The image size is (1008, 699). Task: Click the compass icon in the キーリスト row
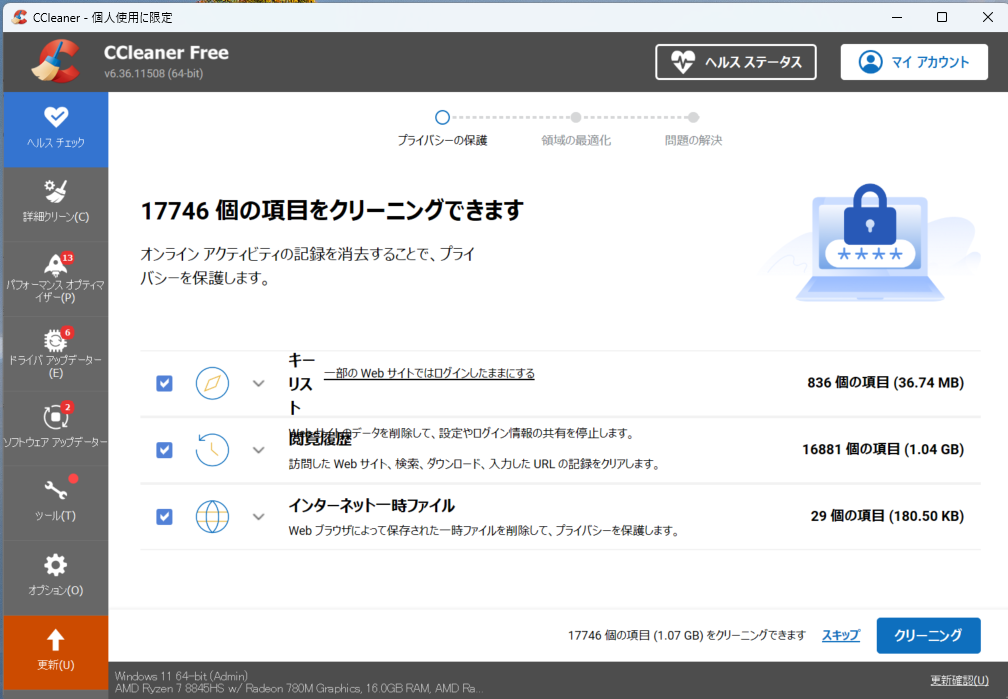[x=212, y=383]
